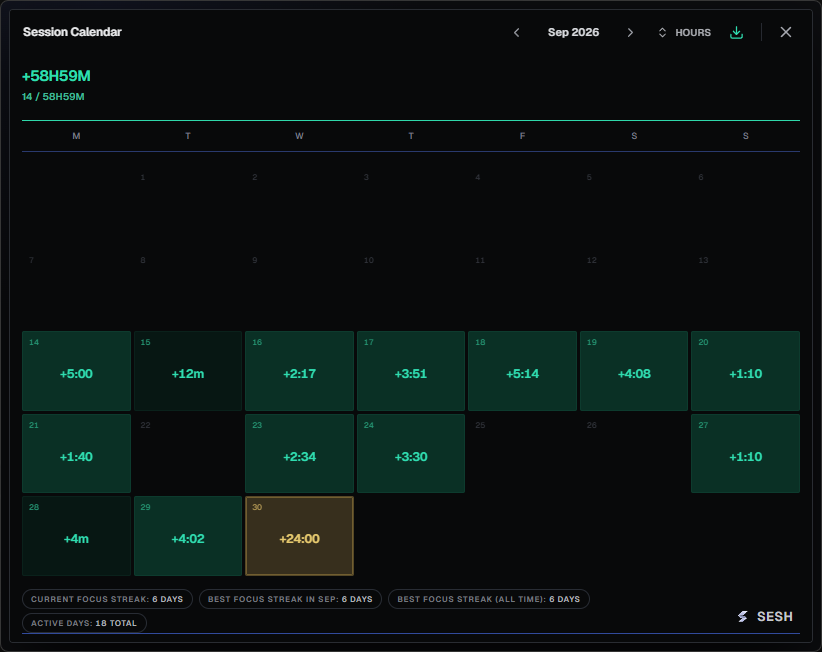Screen dimensions: 822x652
Task: Click the 14 / 58H59M summary
Action: tap(53, 96)
